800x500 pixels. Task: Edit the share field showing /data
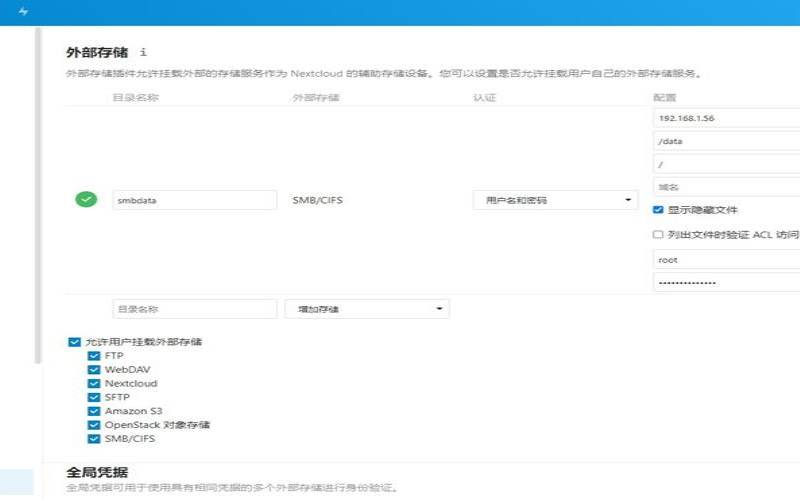click(727, 141)
